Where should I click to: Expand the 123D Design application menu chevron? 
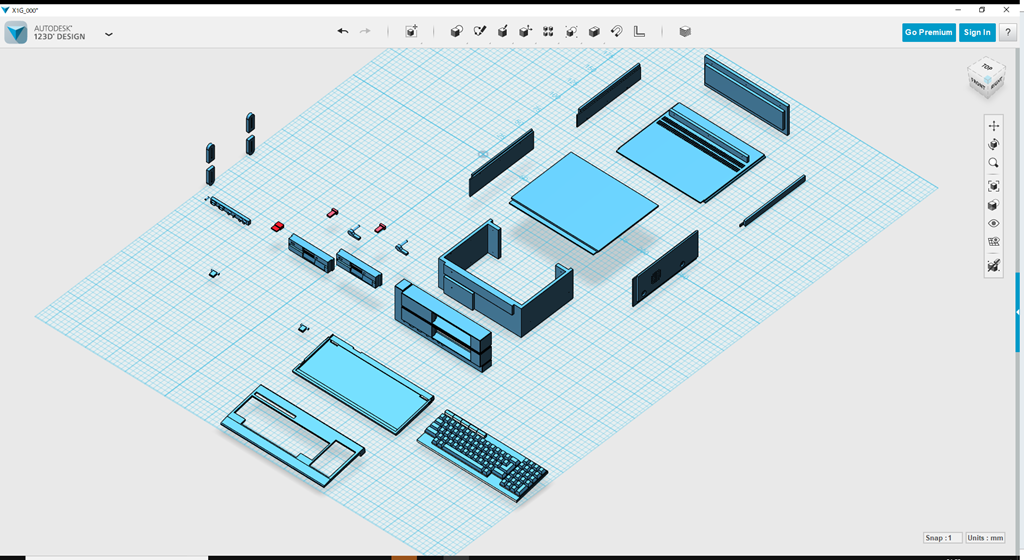(109, 34)
